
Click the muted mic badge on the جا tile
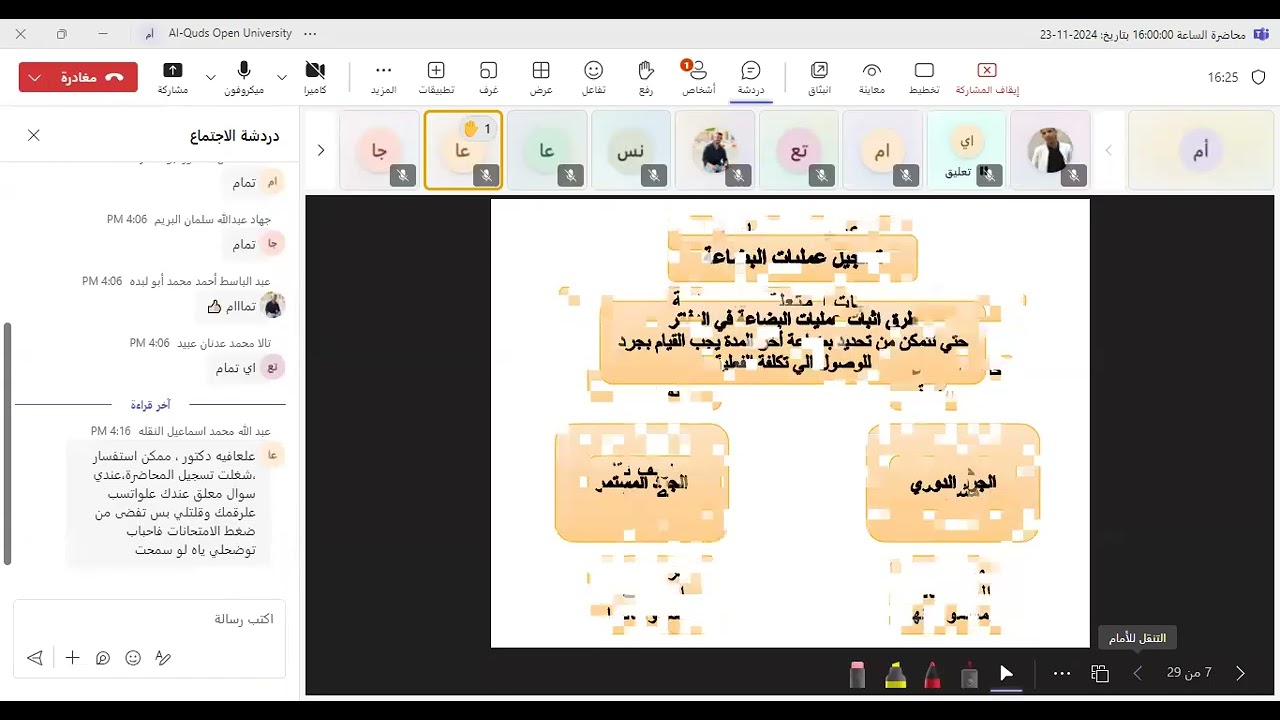pos(403,175)
